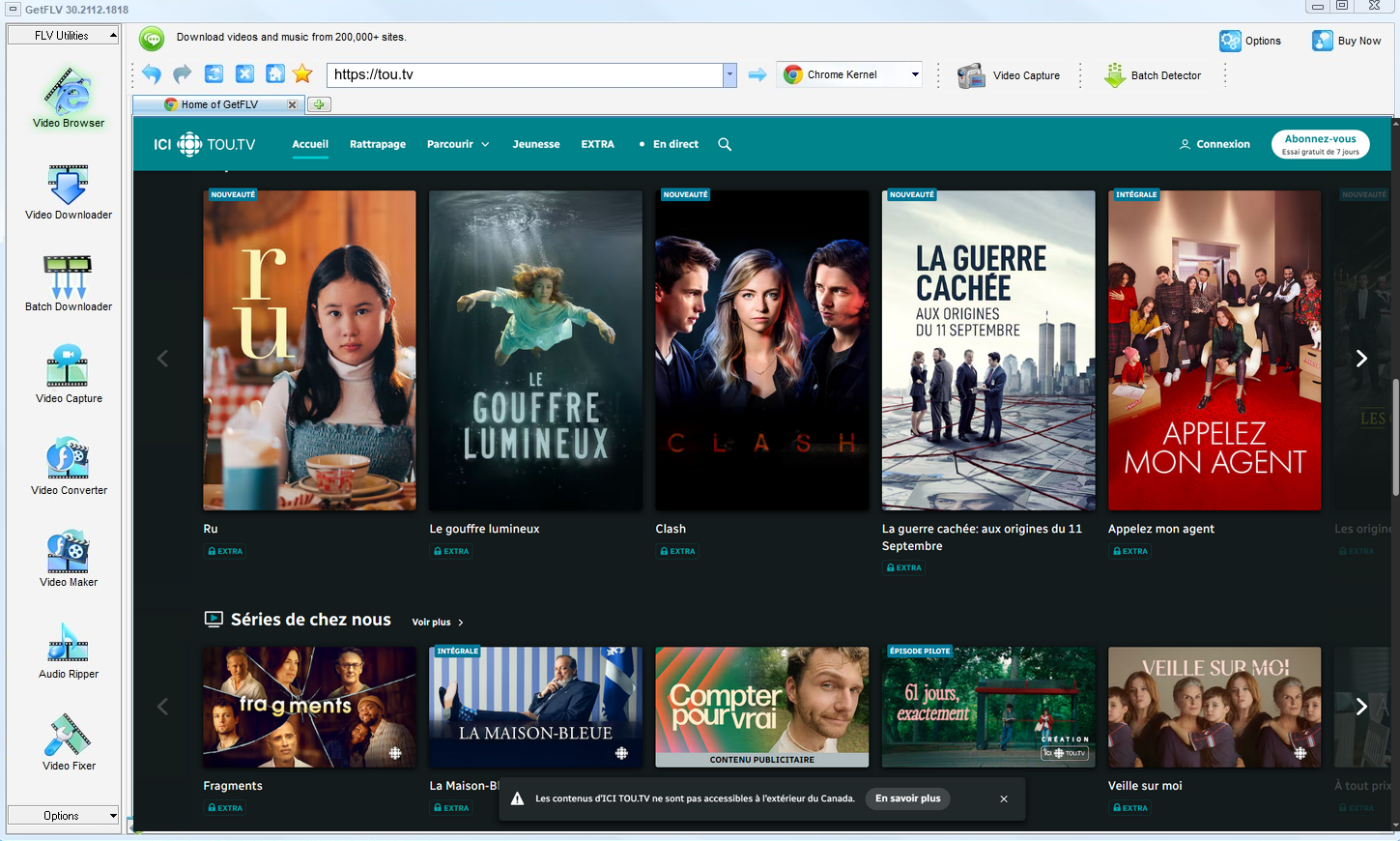1400x841 pixels.
Task: Open the Batch Detector
Action: coord(1153,75)
